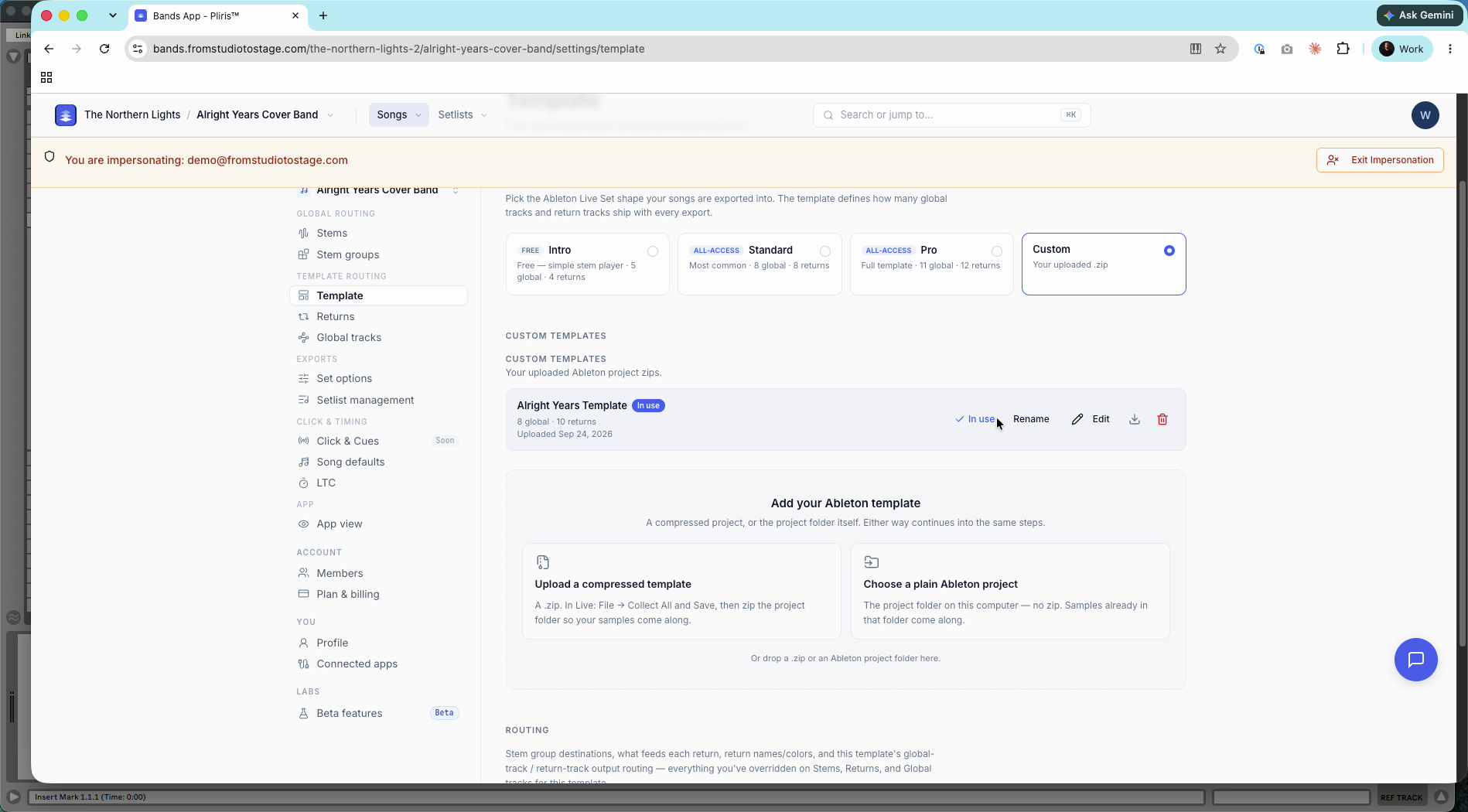The height and width of the screenshot is (812, 1468).
Task: Rename the Alright Years Template
Action: tap(1031, 419)
